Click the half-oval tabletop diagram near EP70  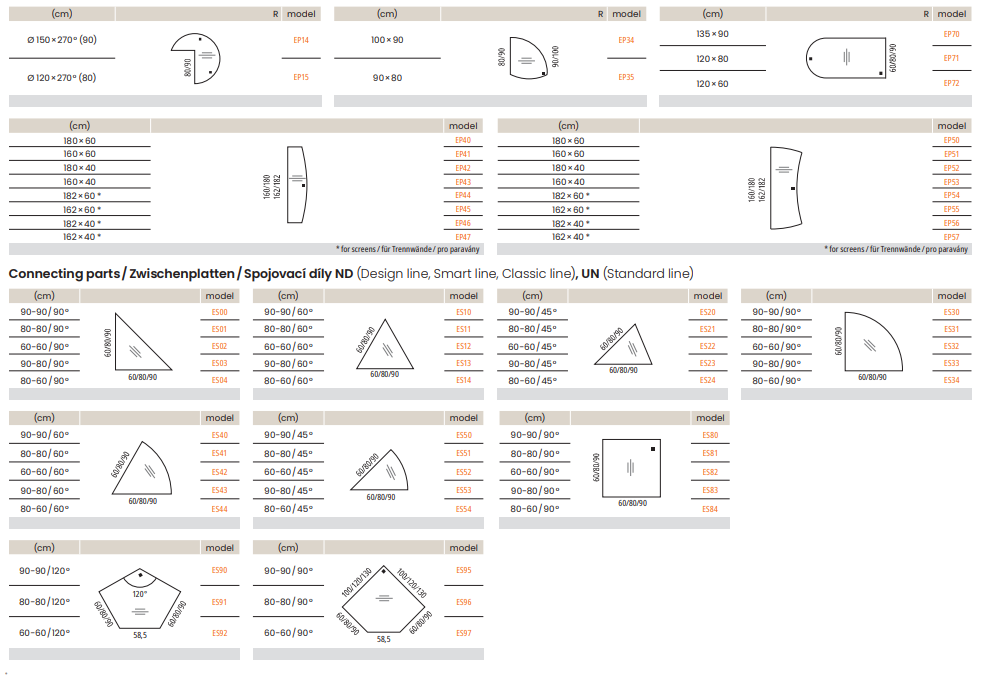(847, 58)
